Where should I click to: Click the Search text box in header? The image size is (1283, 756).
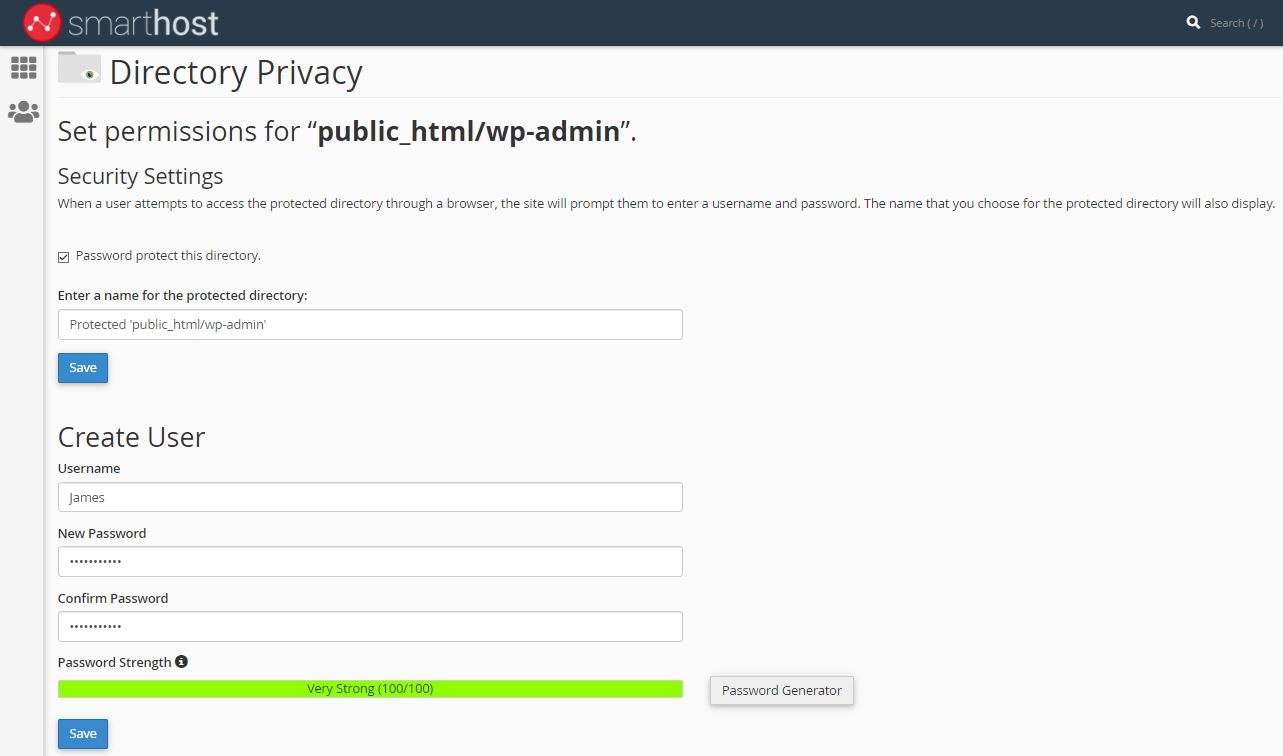tap(1237, 23)
